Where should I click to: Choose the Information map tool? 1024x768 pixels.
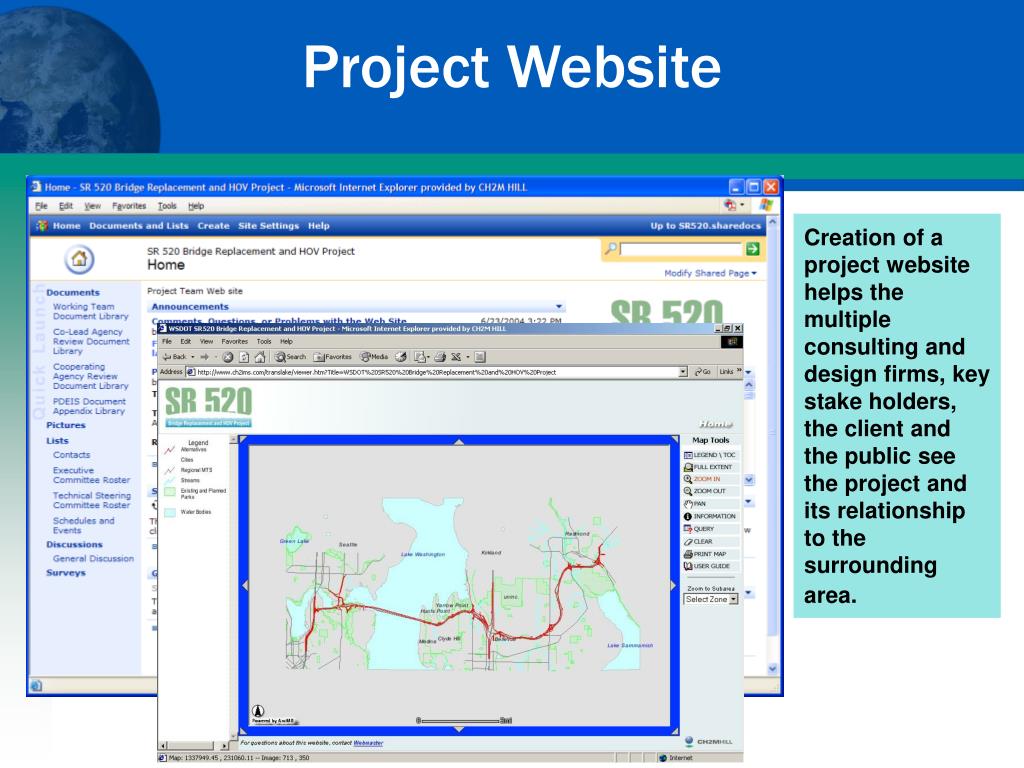(710, 516)
